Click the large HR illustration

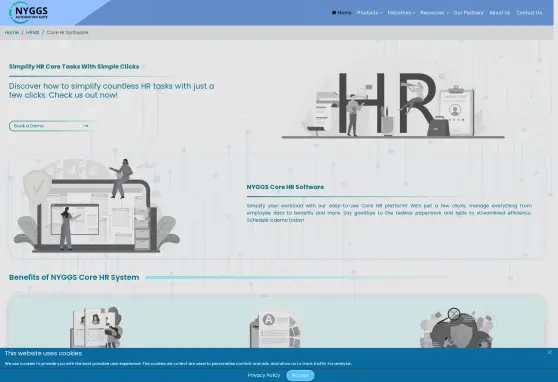[x=393, y=103]
